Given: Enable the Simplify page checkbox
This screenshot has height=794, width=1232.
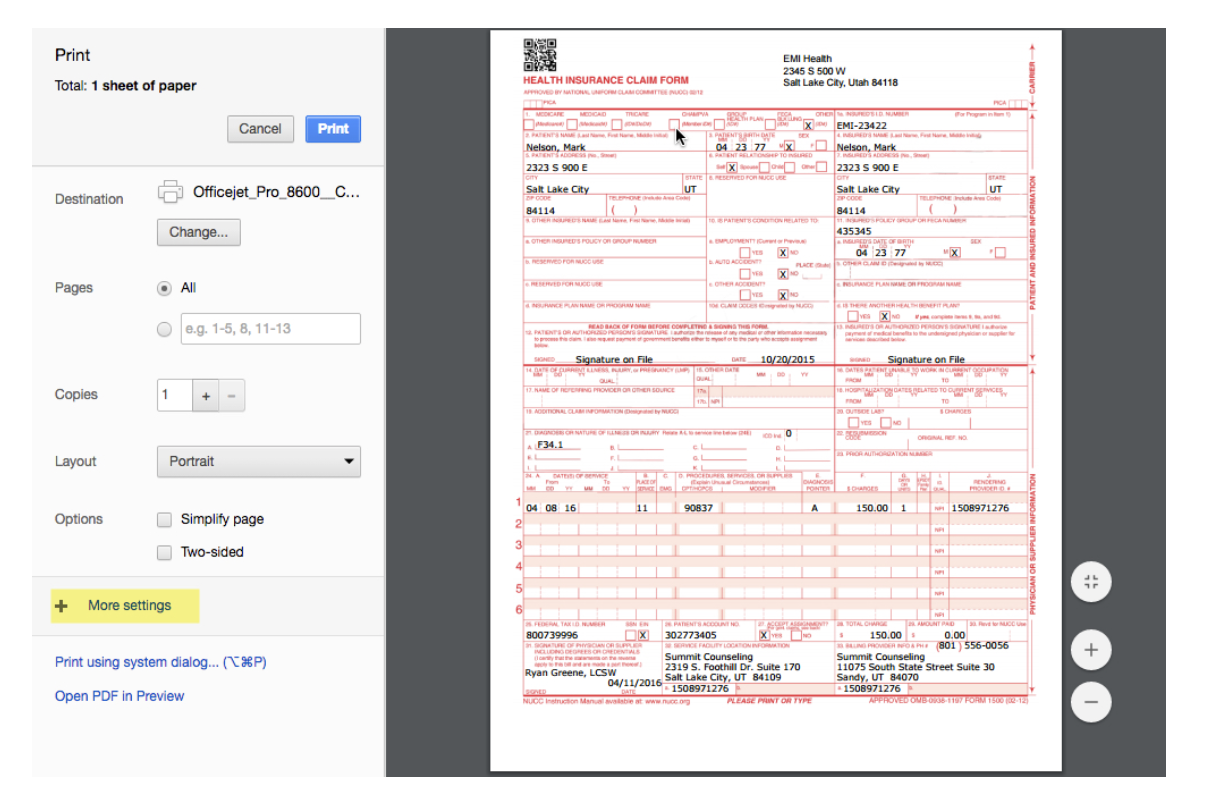Looking at the screenshot, I should 164,519.
